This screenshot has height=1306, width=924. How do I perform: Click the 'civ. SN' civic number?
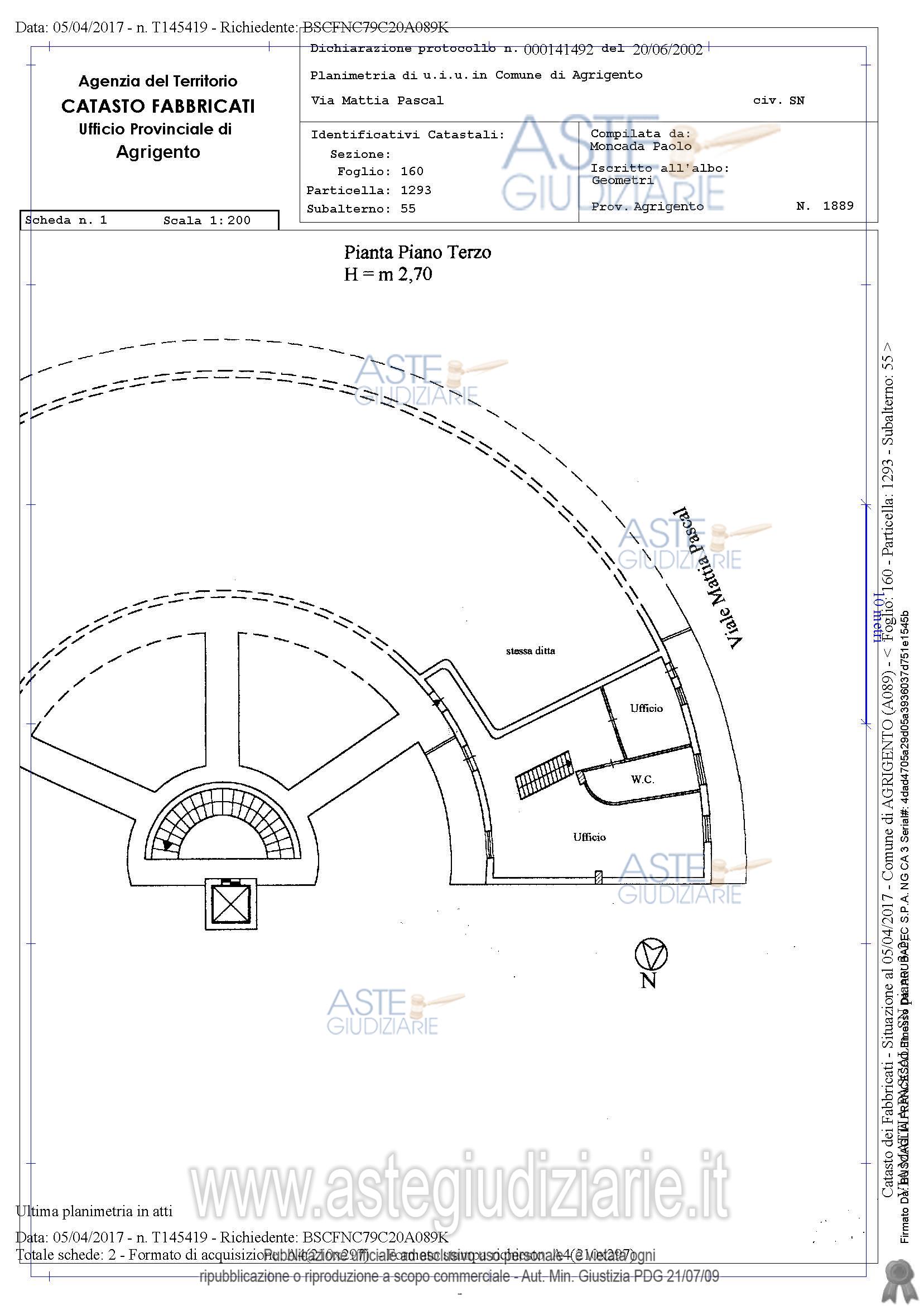point(778,100)
